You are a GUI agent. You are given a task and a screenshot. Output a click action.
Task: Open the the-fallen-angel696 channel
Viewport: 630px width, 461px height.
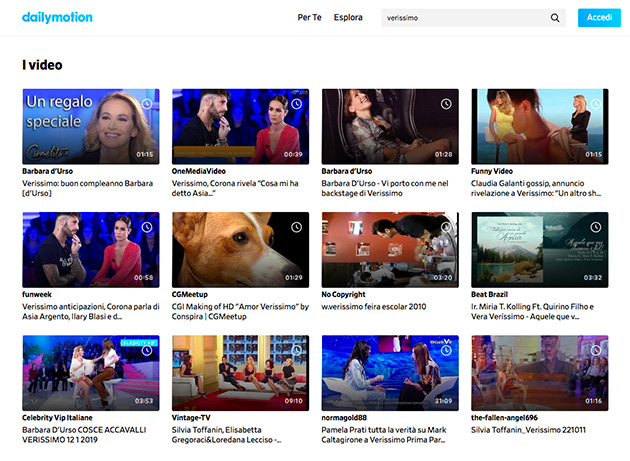pyautogui.click(x=504, y=418)
